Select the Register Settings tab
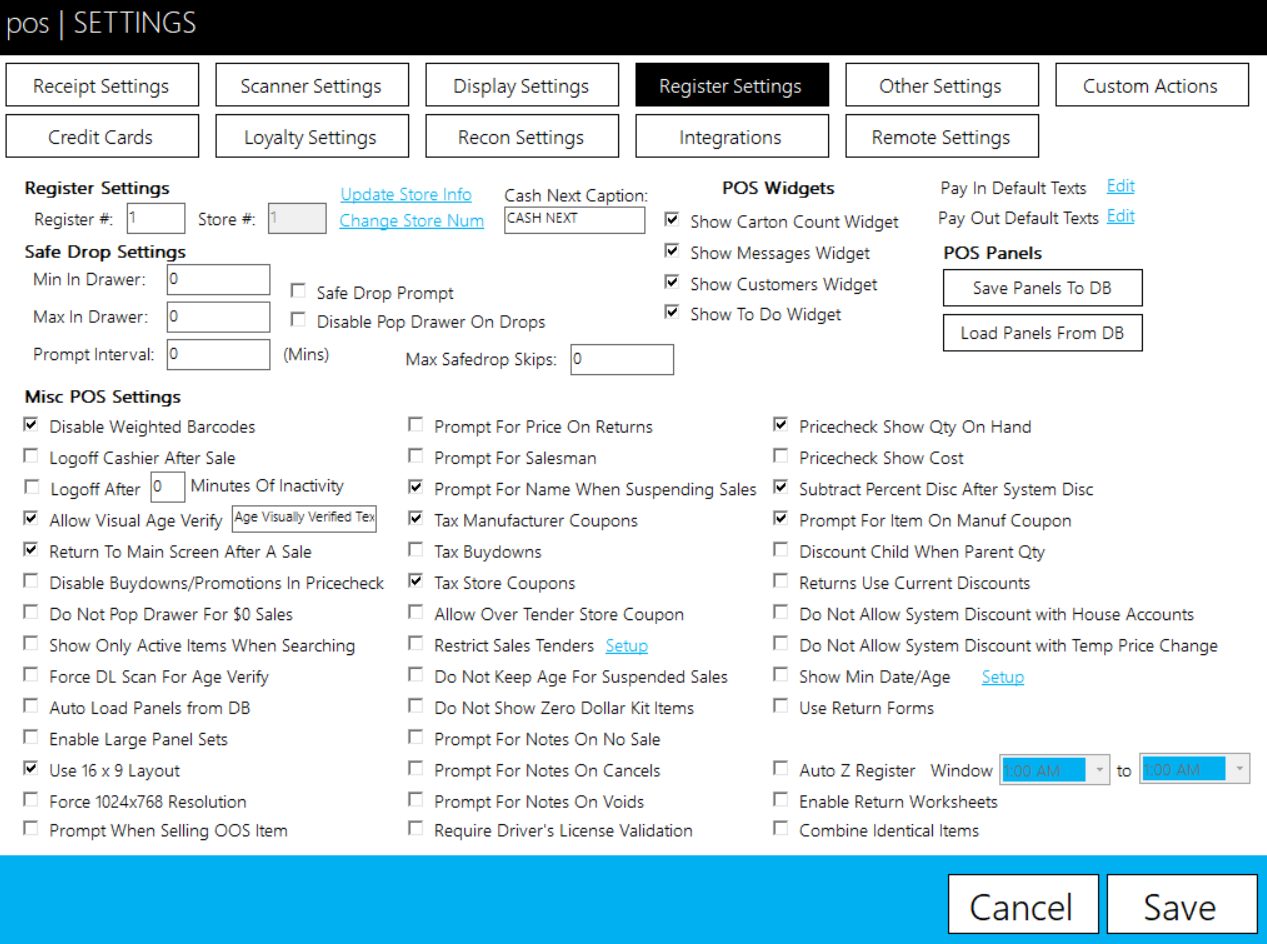Image resolution: width=1267 pixels, height=944 pixels. (x=731, y=86)
